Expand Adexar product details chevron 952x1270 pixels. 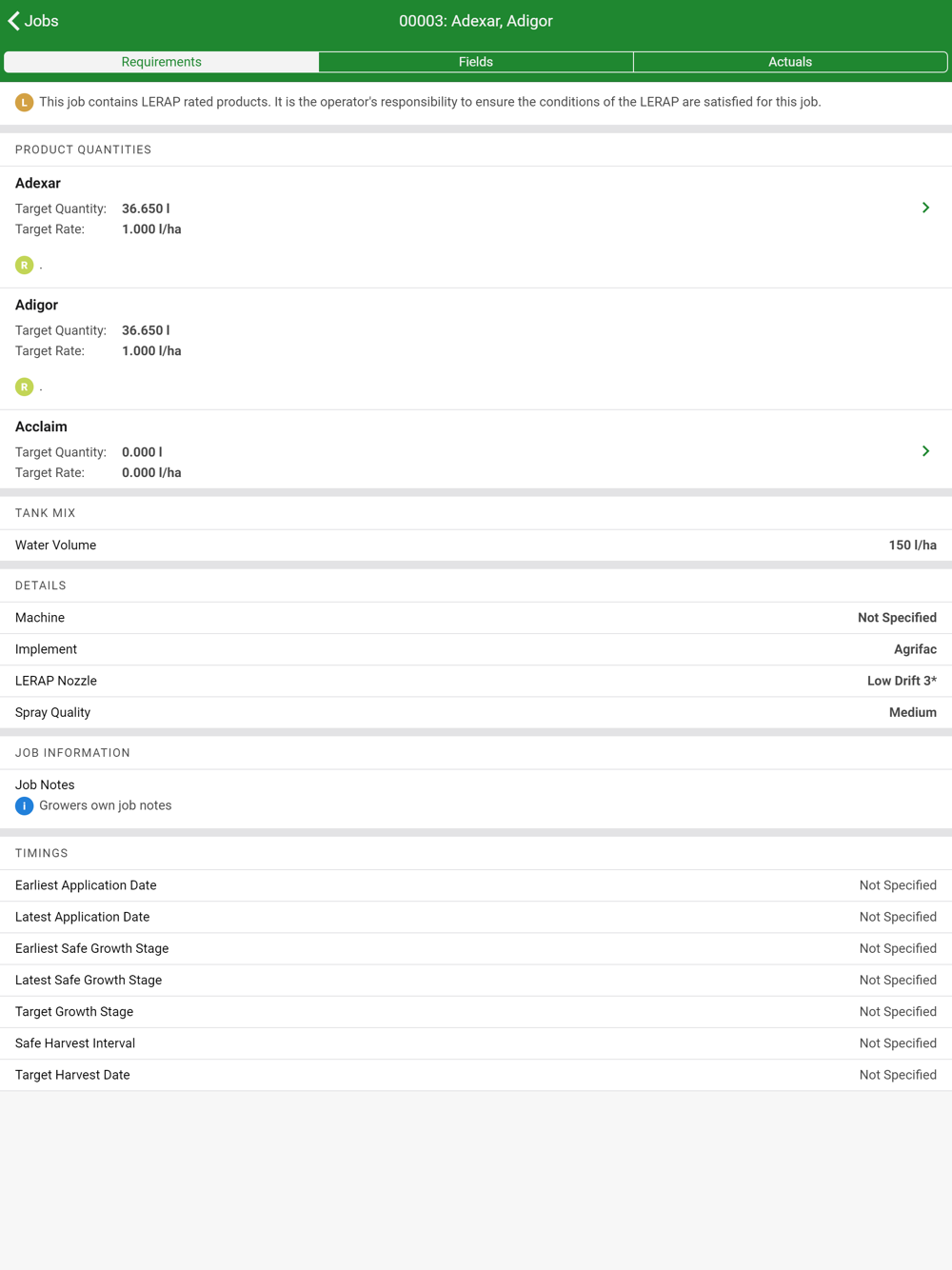pos(925,208)
